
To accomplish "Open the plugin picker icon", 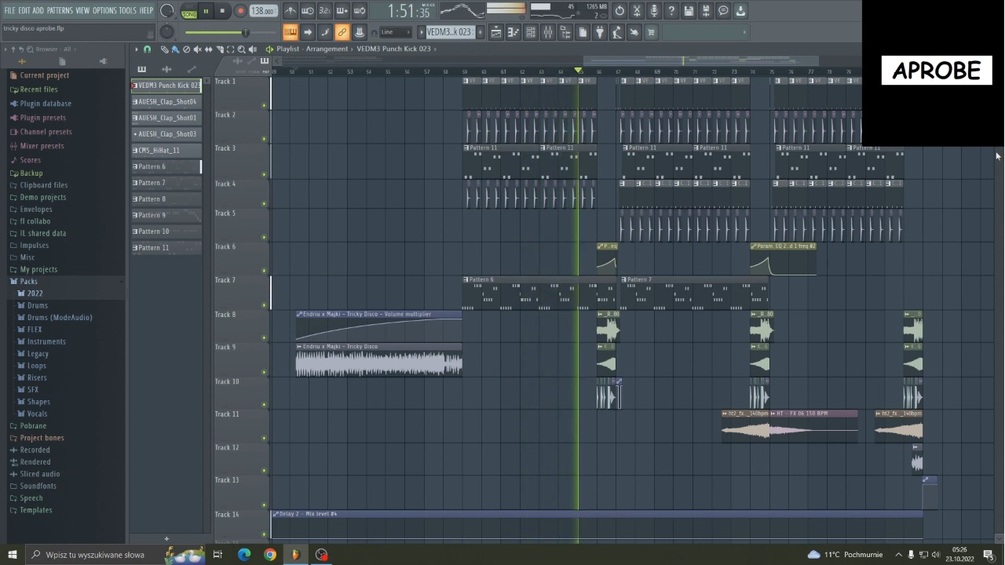I will (600, 32).
